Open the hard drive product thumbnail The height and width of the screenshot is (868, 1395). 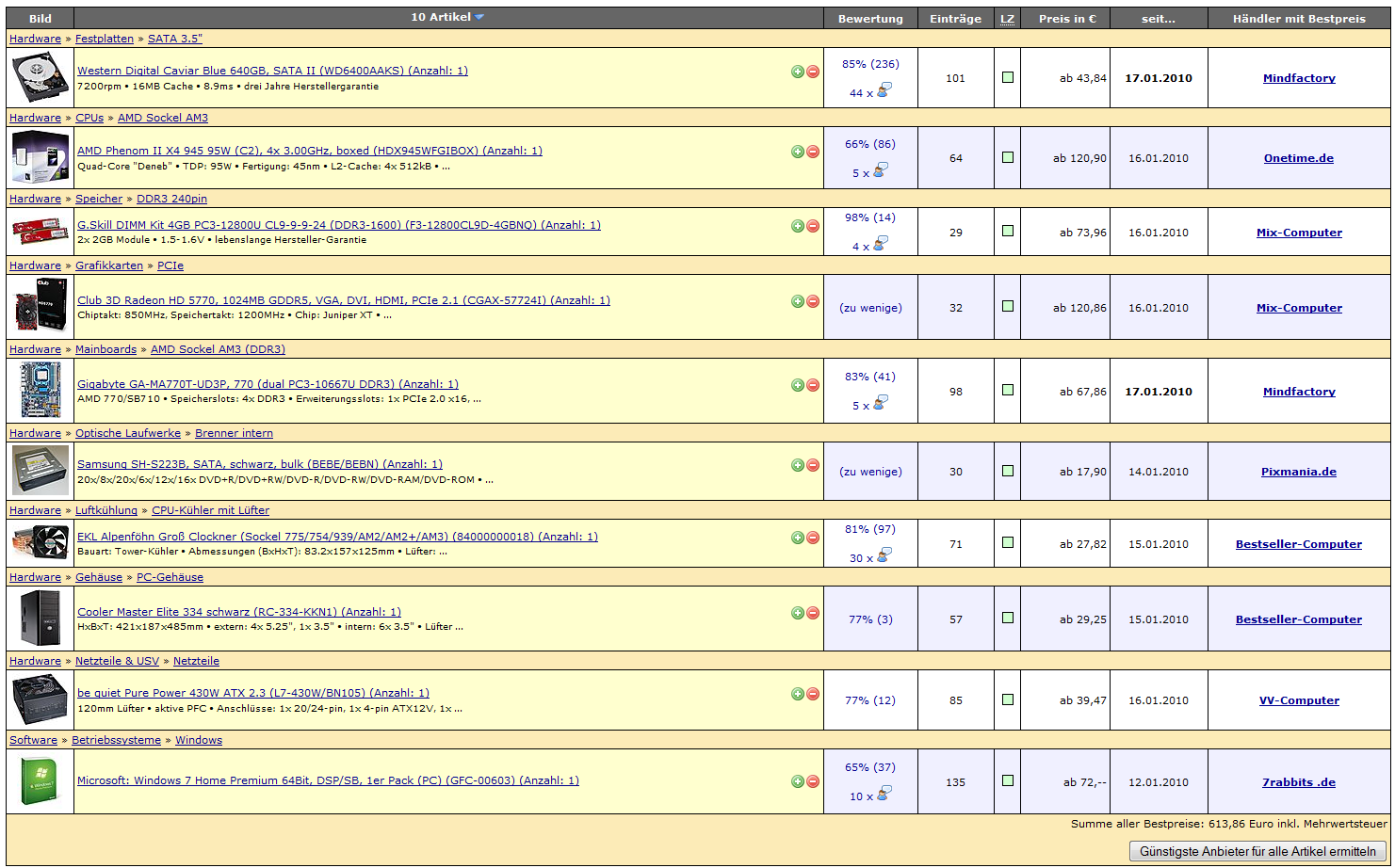pos(40,77)
